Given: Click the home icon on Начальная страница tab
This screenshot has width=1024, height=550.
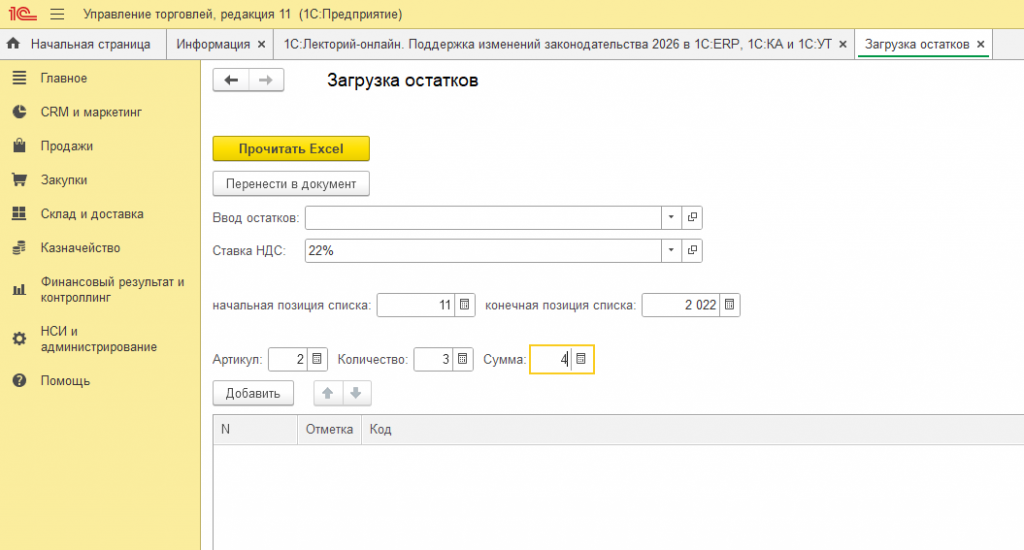Looking at the screenshot, I should coord(13,44).
